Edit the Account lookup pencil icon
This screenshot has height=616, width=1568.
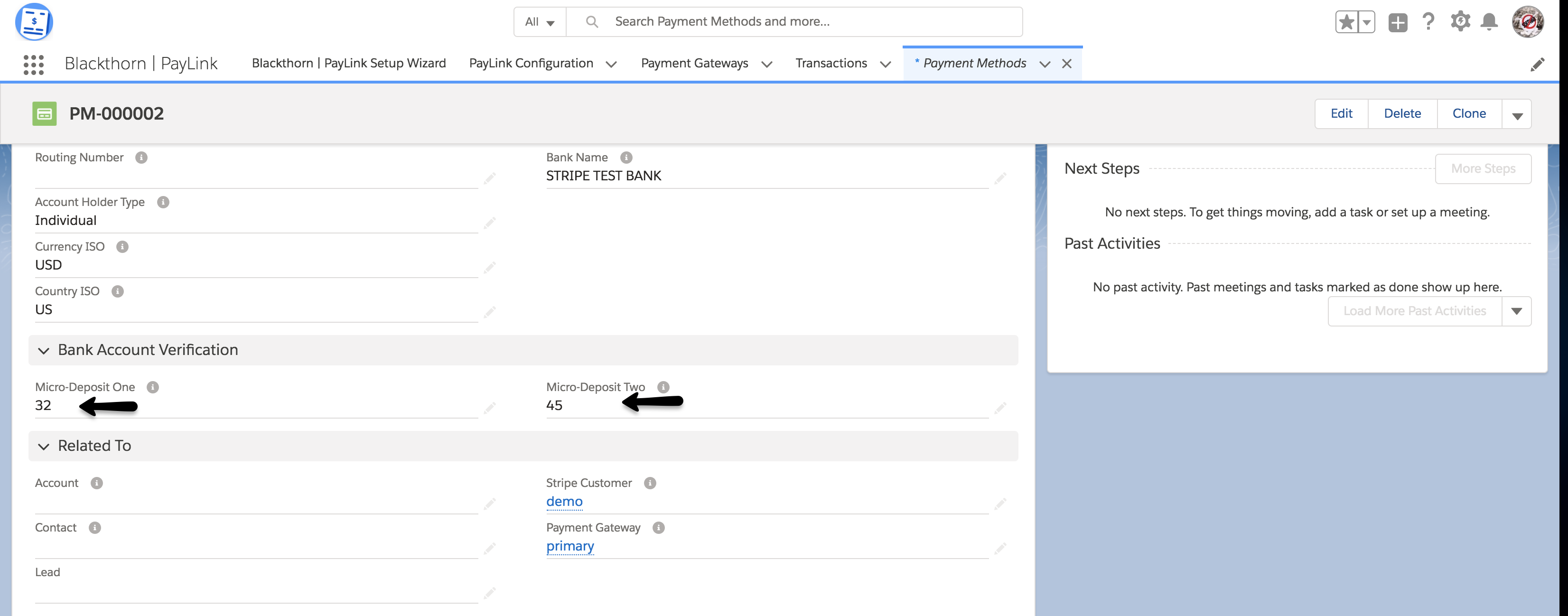(x=489, y=504)
